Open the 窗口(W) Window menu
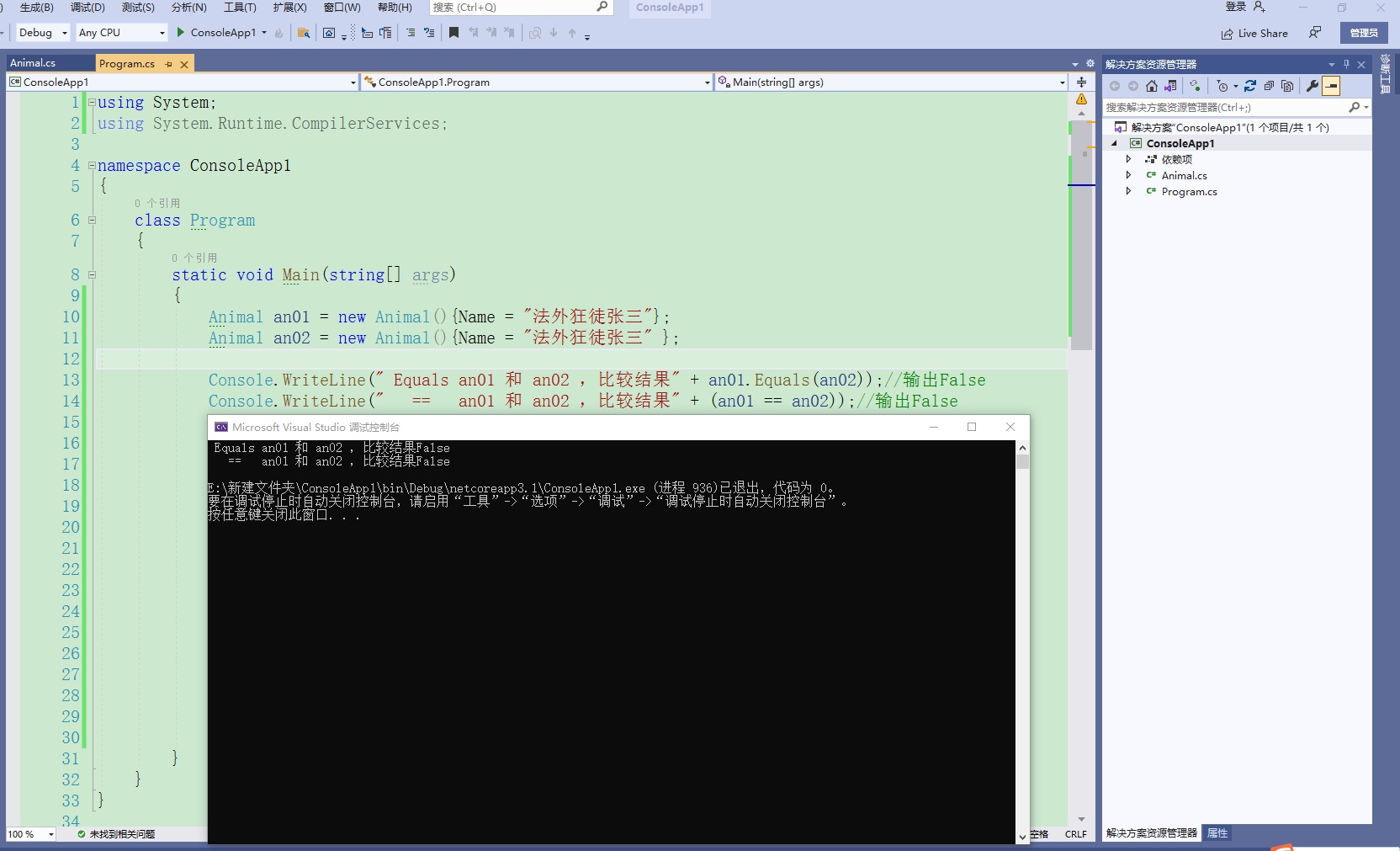The width and height of the screenshot is (1400, 851). pyautogui.click(x=342, y=7)
